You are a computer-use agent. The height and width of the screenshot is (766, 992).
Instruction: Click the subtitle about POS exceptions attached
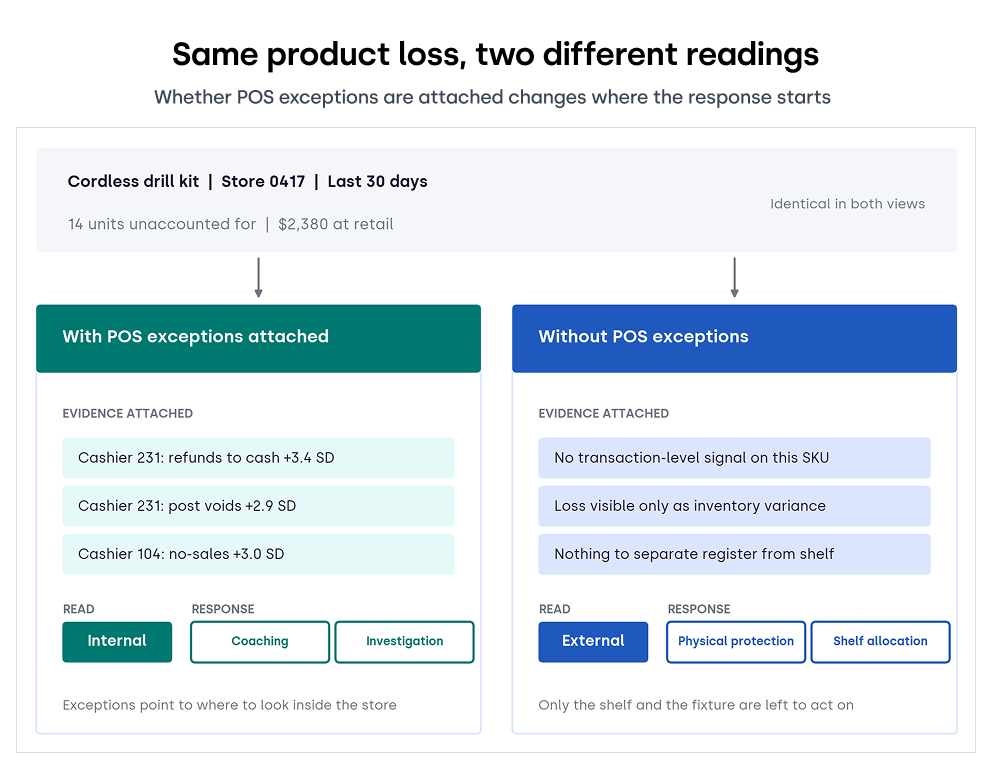tap(492, 97)
